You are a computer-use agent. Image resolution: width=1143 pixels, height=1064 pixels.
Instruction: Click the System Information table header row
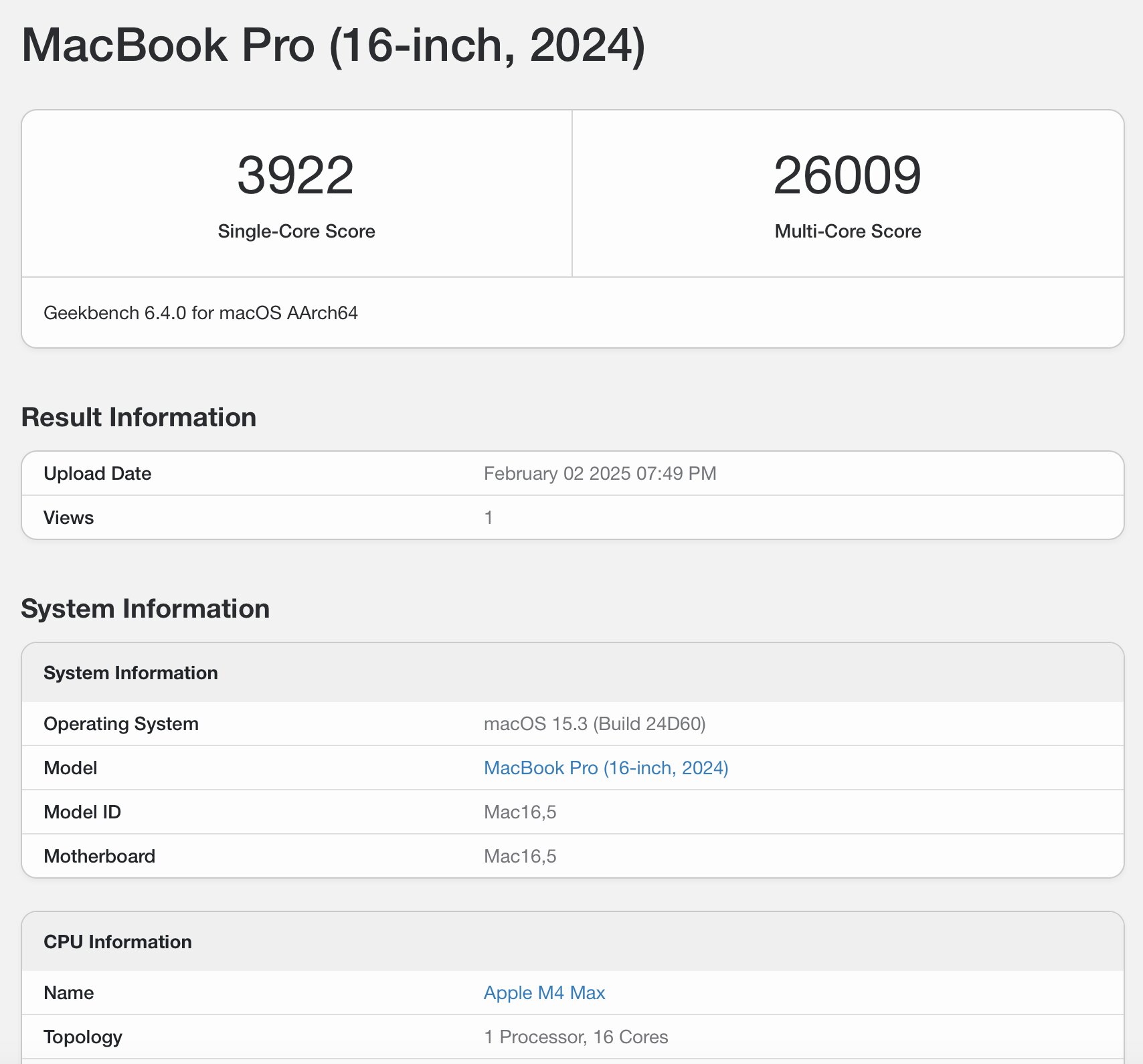coord(130,673)
